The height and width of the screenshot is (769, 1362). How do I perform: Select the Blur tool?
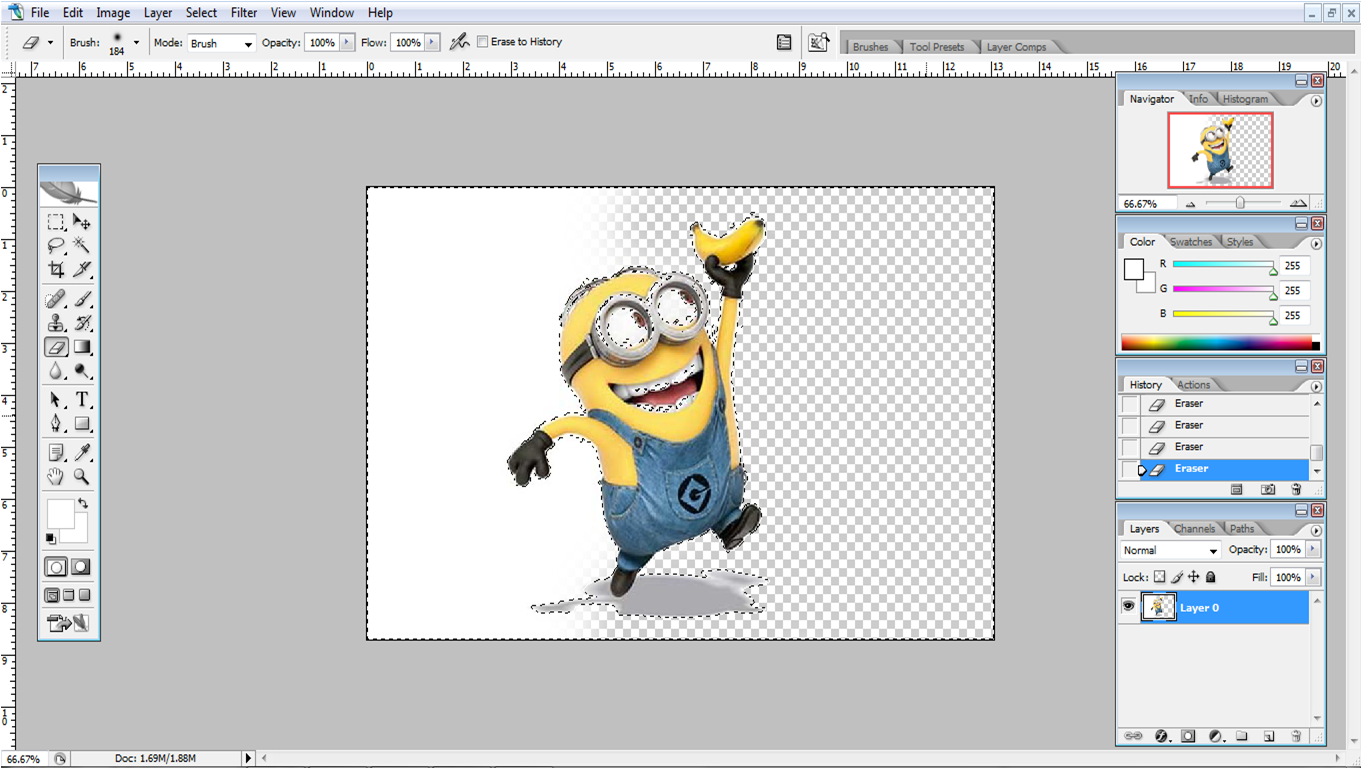56,371
